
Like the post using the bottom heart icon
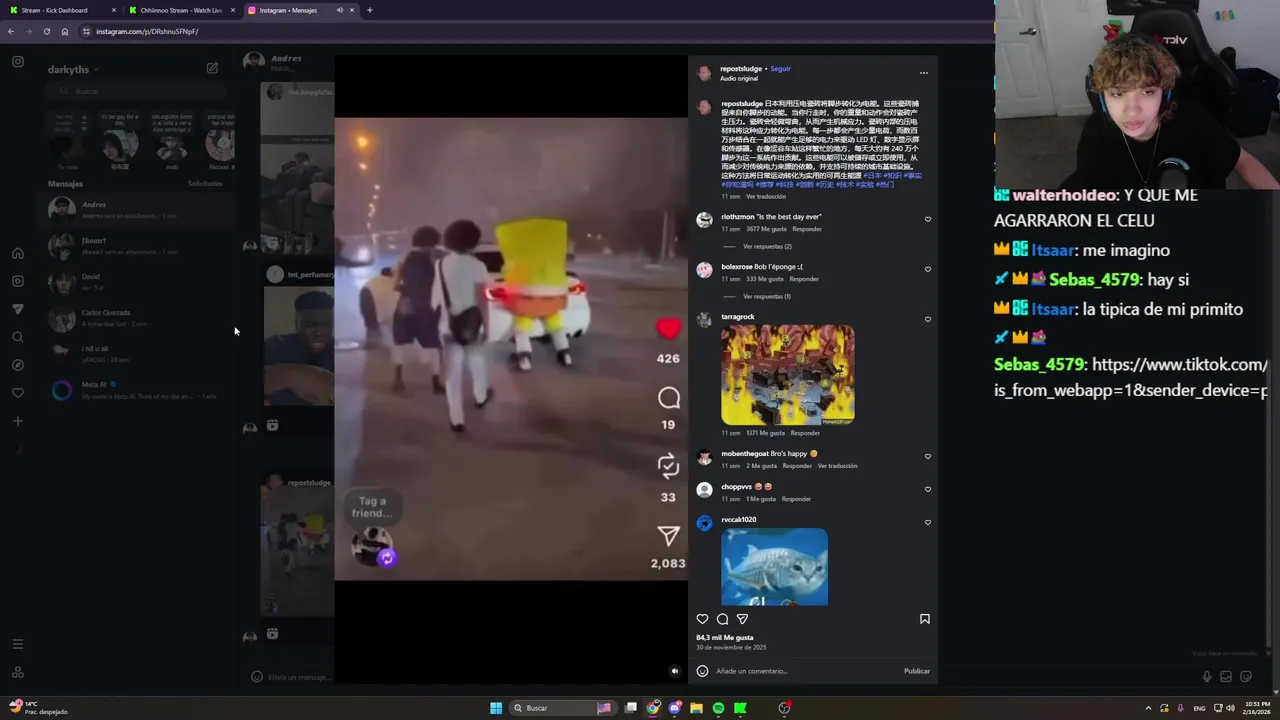702,619
